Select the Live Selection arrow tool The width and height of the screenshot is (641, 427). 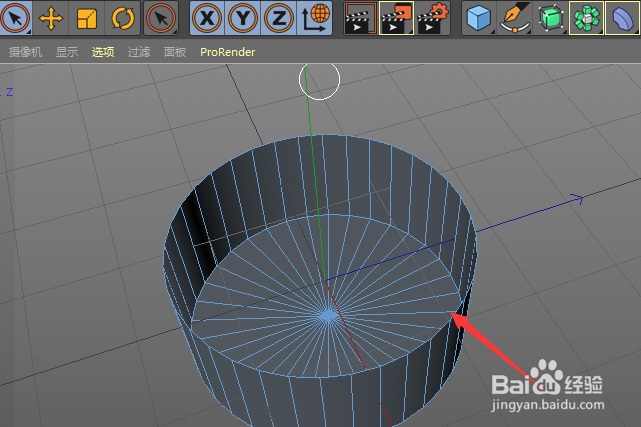coord(16,18)
